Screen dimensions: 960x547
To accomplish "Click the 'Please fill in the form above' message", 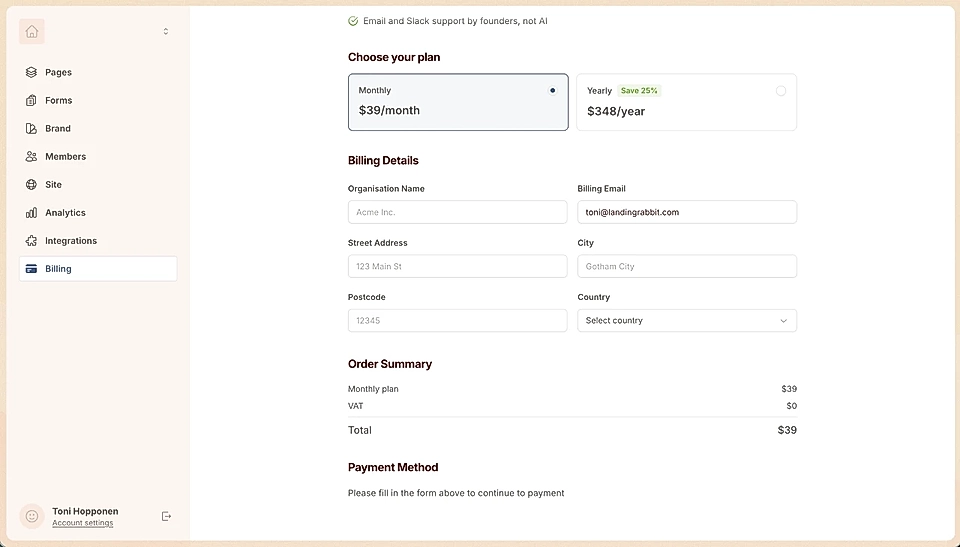I will (x=456, y=493).
